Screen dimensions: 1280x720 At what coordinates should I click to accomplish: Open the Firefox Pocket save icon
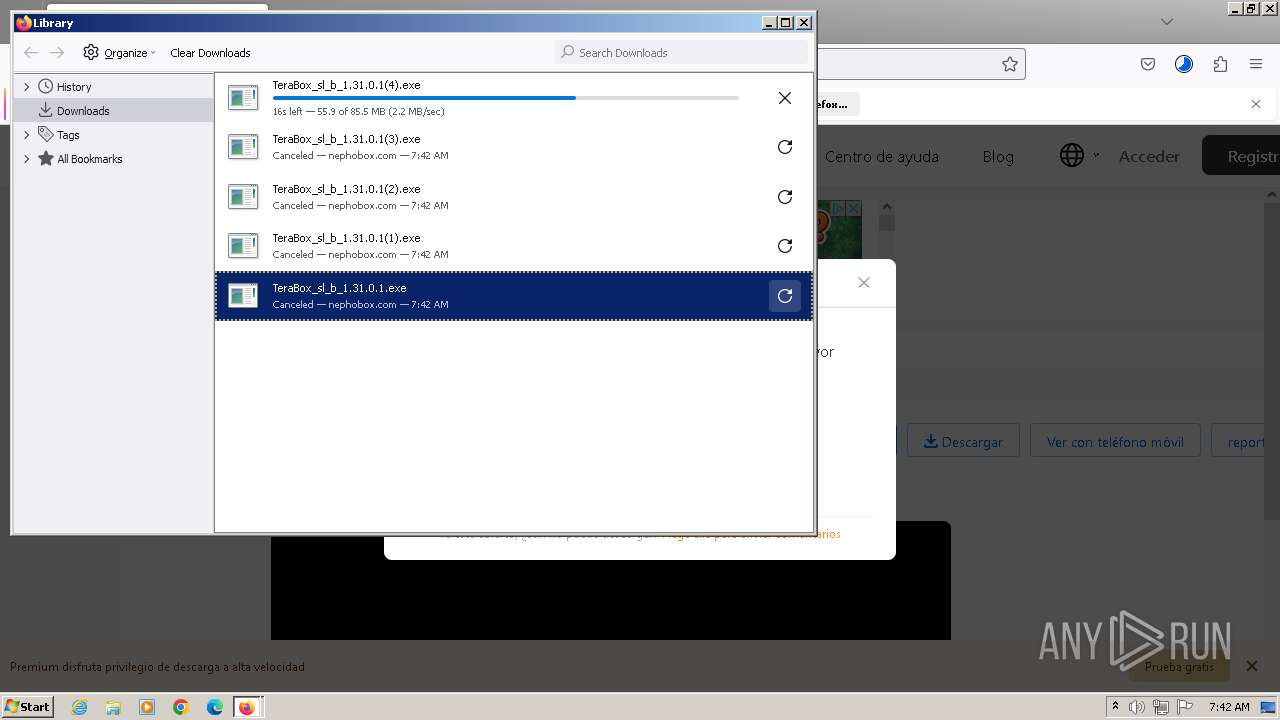(1148, 64)
